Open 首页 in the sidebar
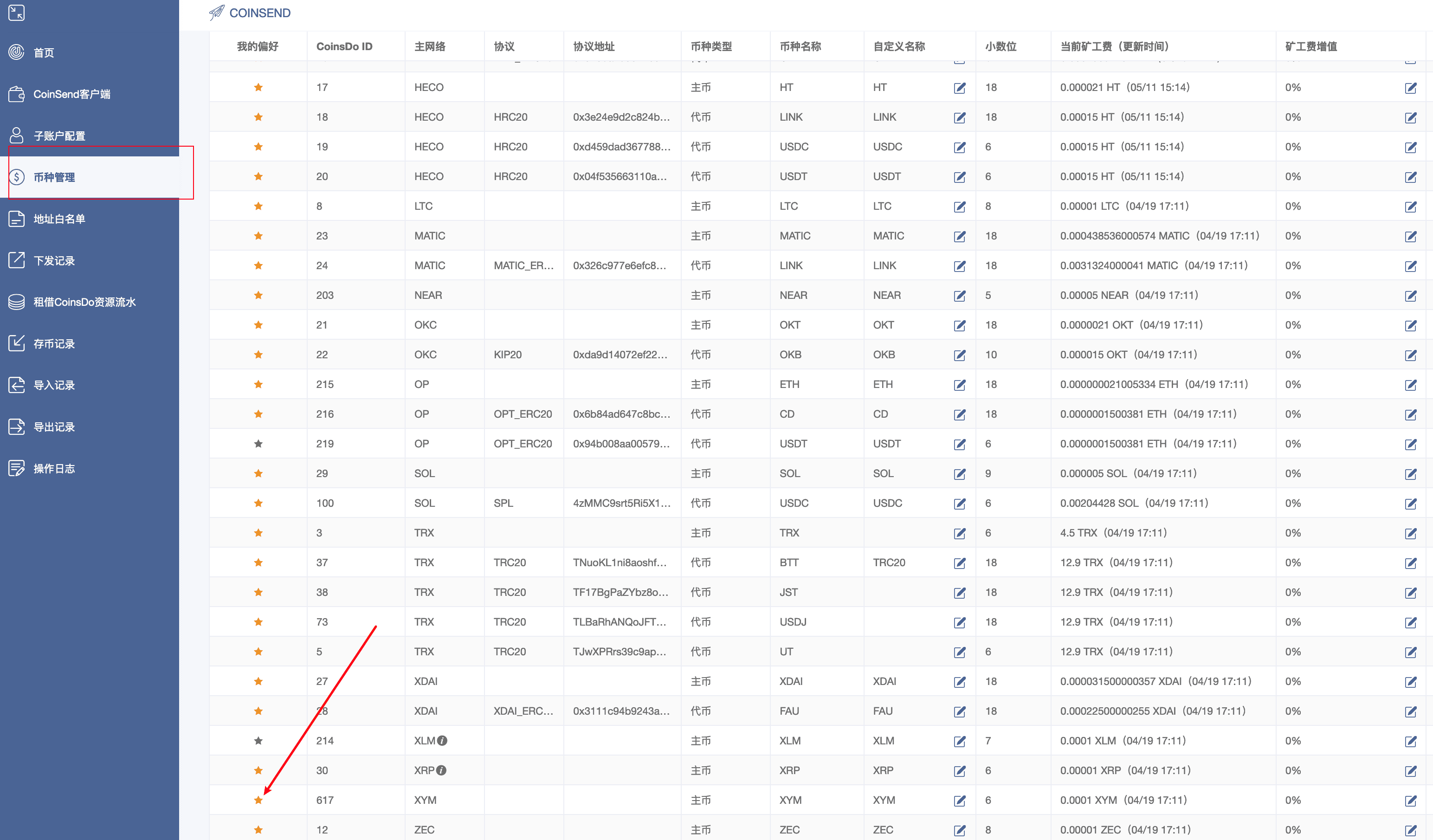 pos(43,53)
